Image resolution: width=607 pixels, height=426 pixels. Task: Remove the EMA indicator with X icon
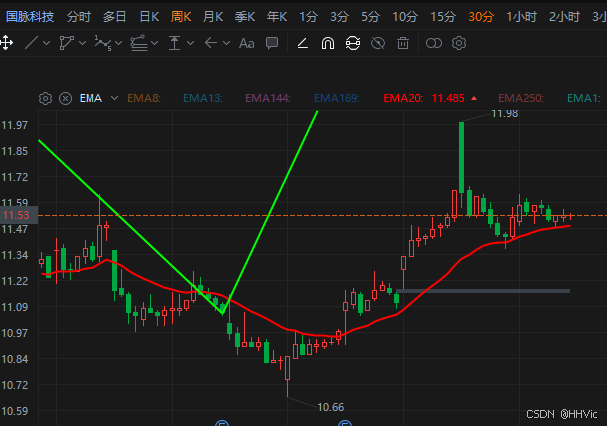coord(65,98)
